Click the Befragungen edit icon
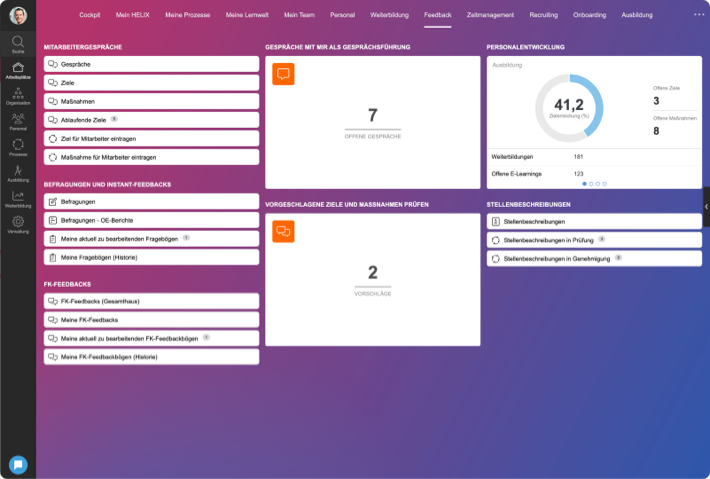Viewport: 710px width, 479px height. [x=53, y=201]
